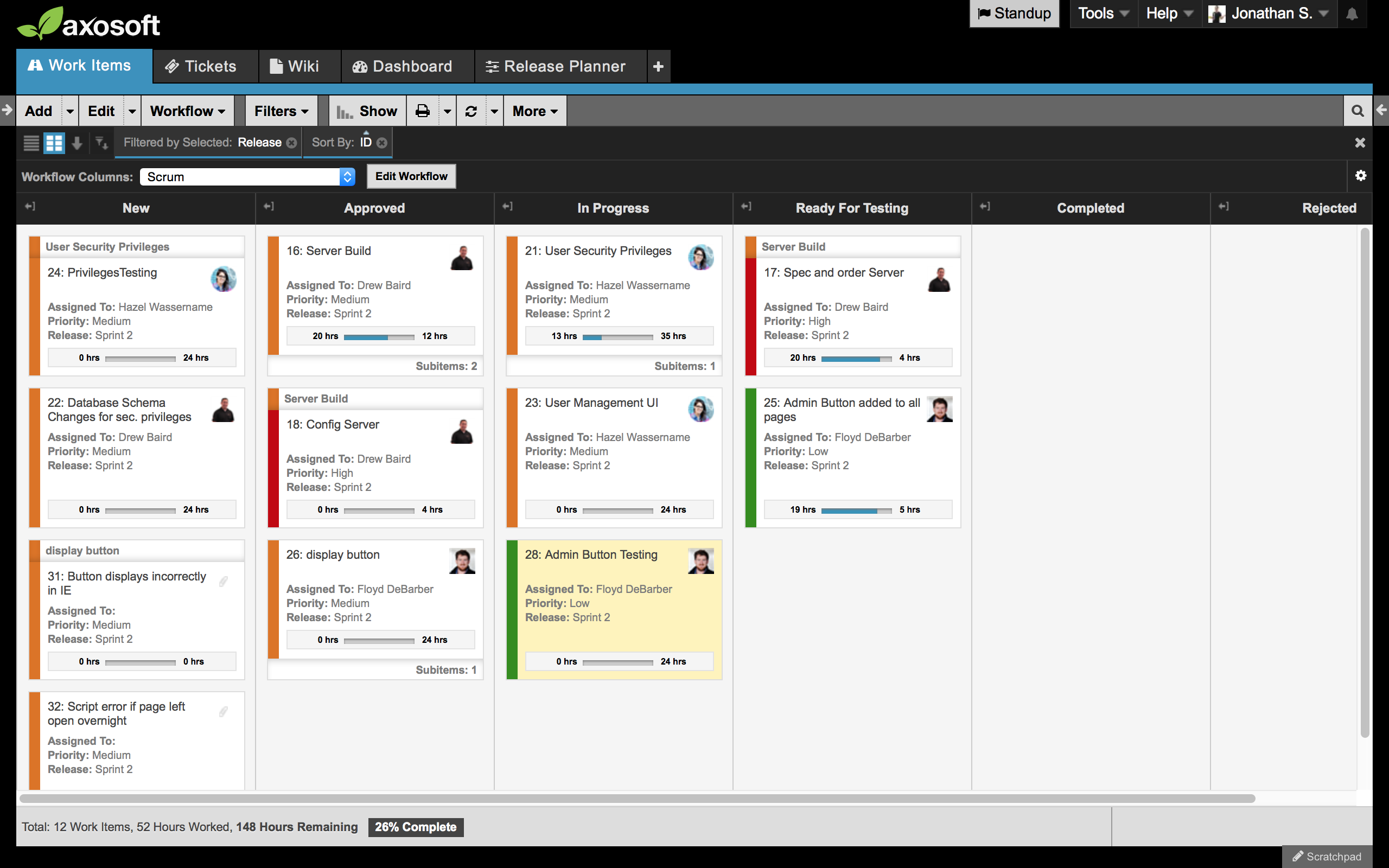Screen dimensions: 1389x868
Task: Open search with the magnifier icon
Action: coord(1358,110)
